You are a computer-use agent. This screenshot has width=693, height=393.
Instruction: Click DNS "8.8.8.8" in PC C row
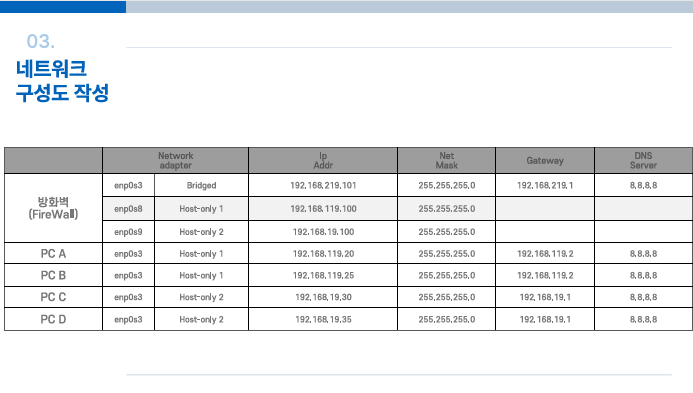click(643, 297)
